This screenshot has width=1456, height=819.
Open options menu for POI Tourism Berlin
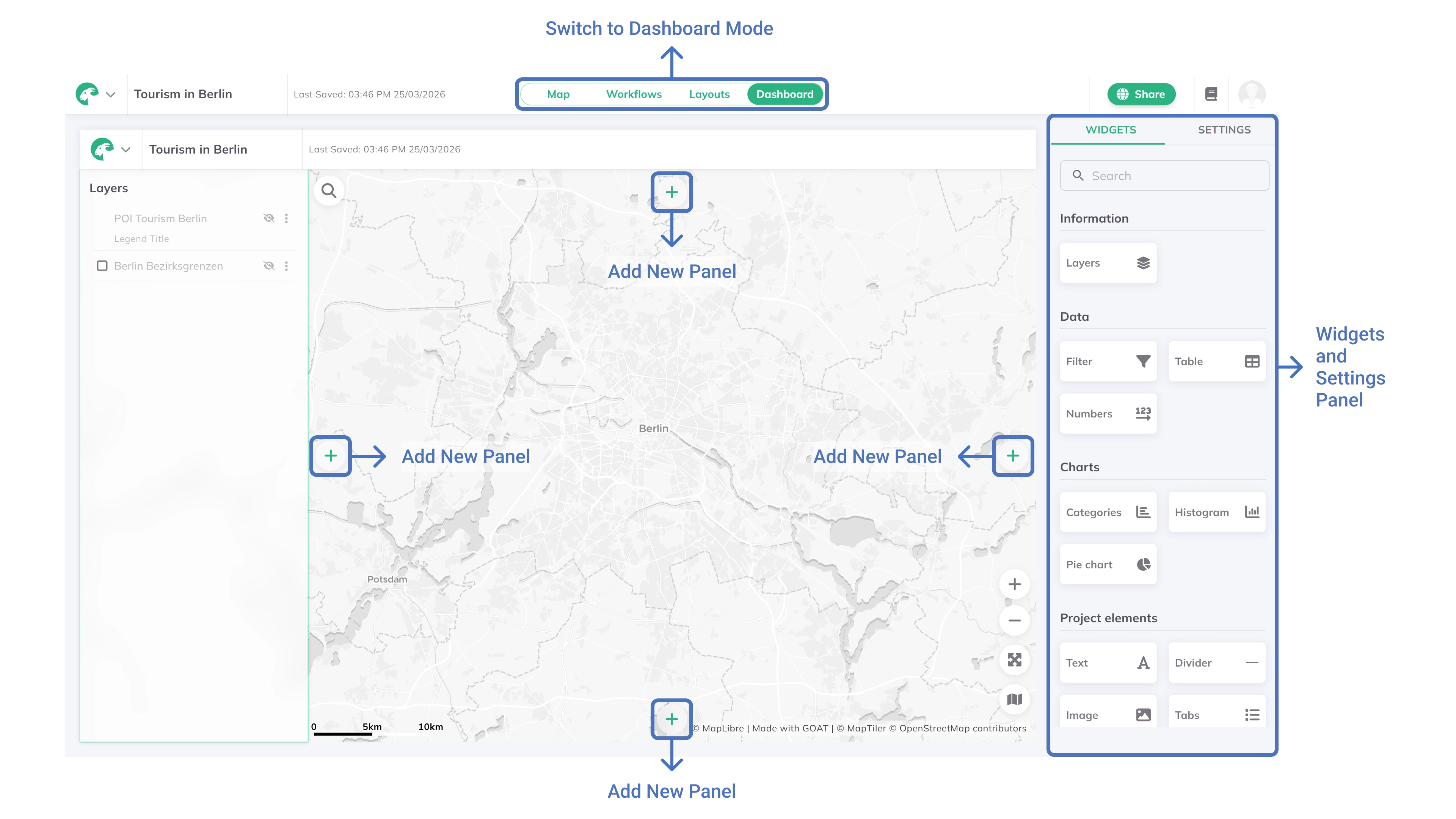287,218
